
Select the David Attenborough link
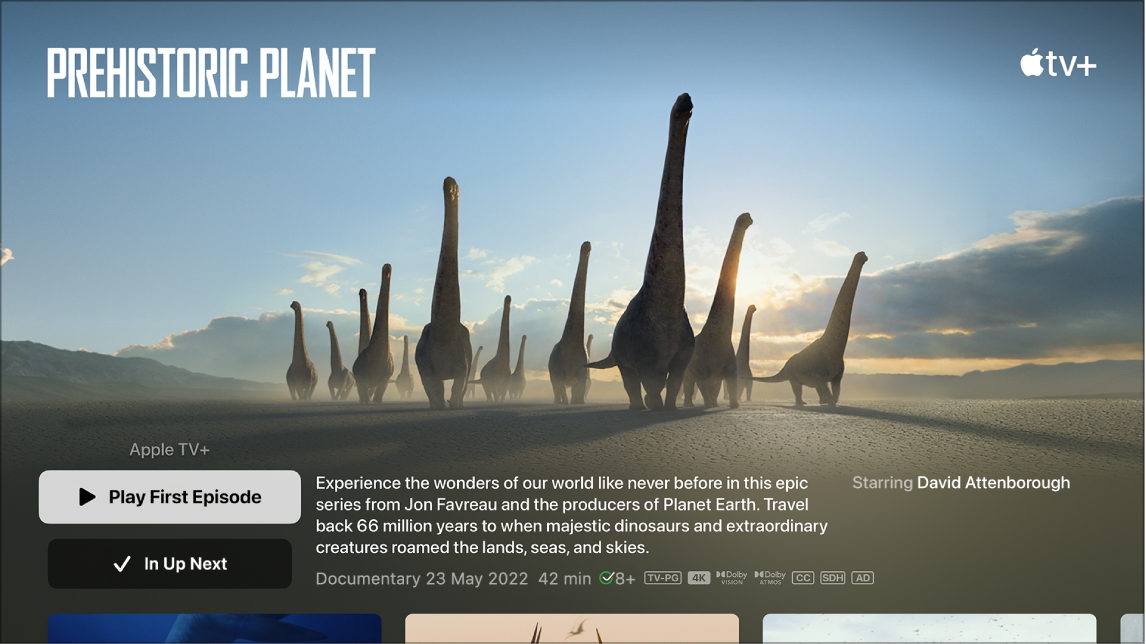tap(993, 482)
